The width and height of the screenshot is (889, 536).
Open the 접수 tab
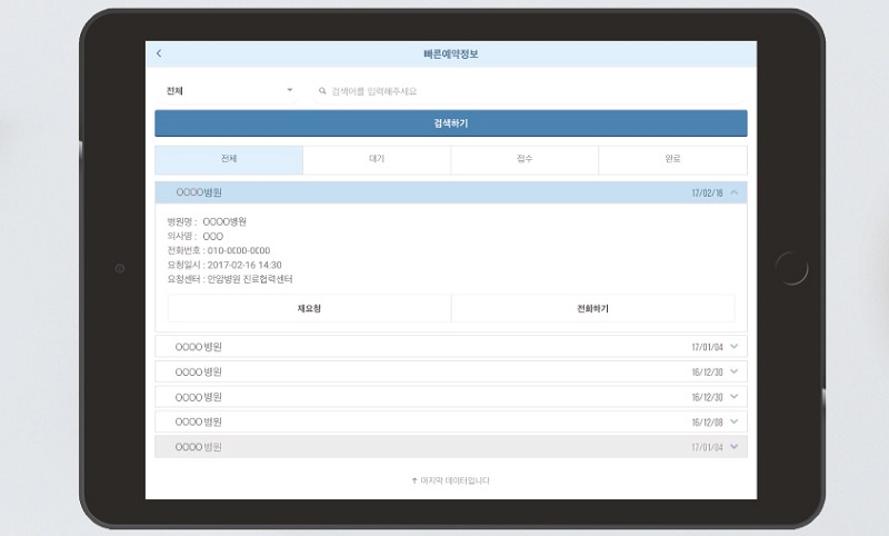(x=524, y=160)
